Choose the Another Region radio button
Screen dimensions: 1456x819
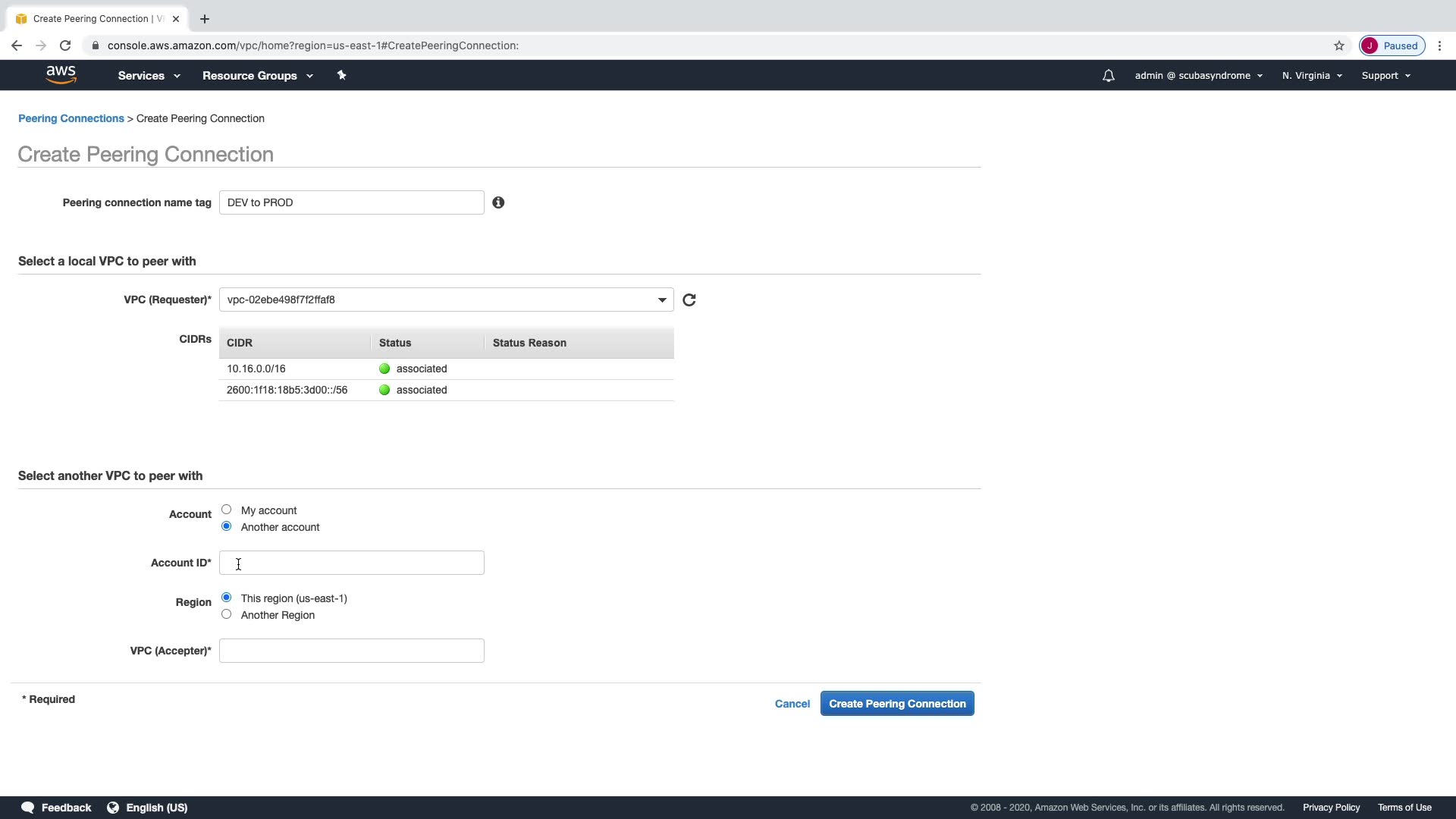(226, 614)
